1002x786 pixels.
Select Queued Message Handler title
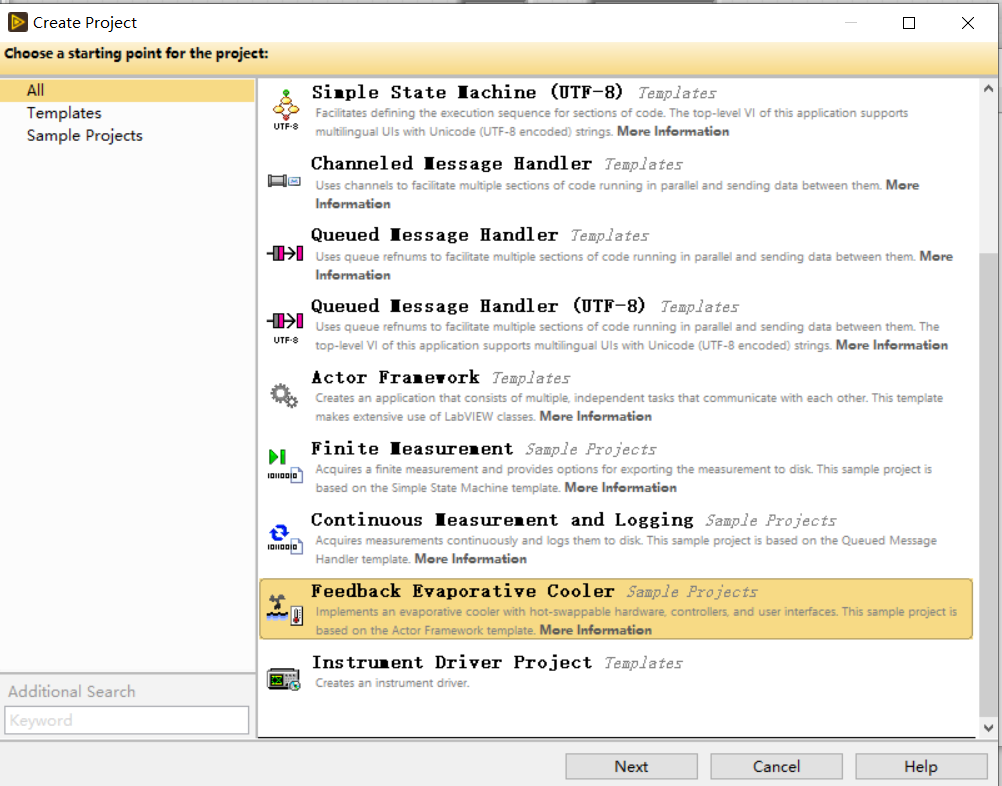click(x=435, y=235)
